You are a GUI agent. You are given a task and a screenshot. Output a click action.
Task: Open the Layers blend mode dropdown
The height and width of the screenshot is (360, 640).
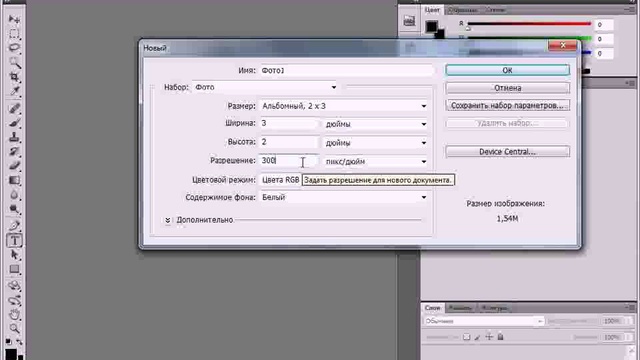click(x=484, y=321)
